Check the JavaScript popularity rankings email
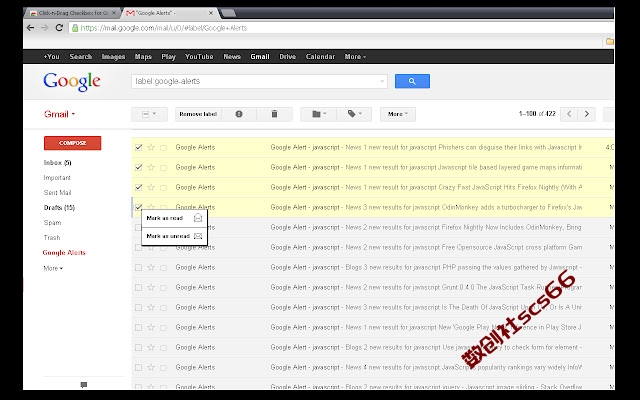640x400 pixels. 139,367
